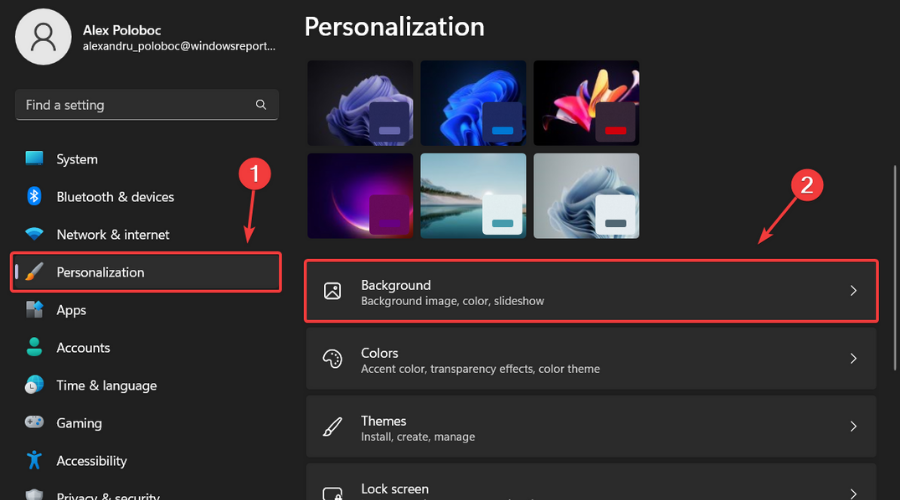900x500 pixels.
Task: Type in the Find a setting box
Action: tap(135, 105)
